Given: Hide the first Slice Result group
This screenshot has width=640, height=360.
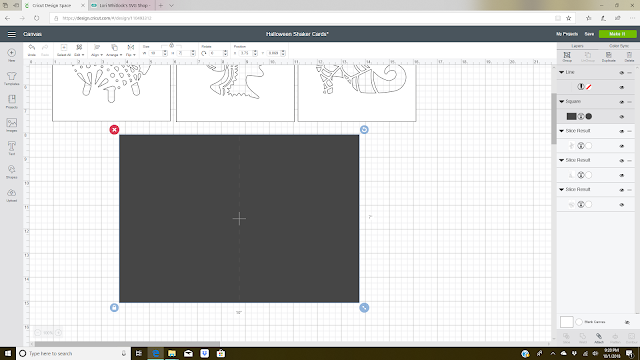Looking at the screenshot, I should point(622,131).
